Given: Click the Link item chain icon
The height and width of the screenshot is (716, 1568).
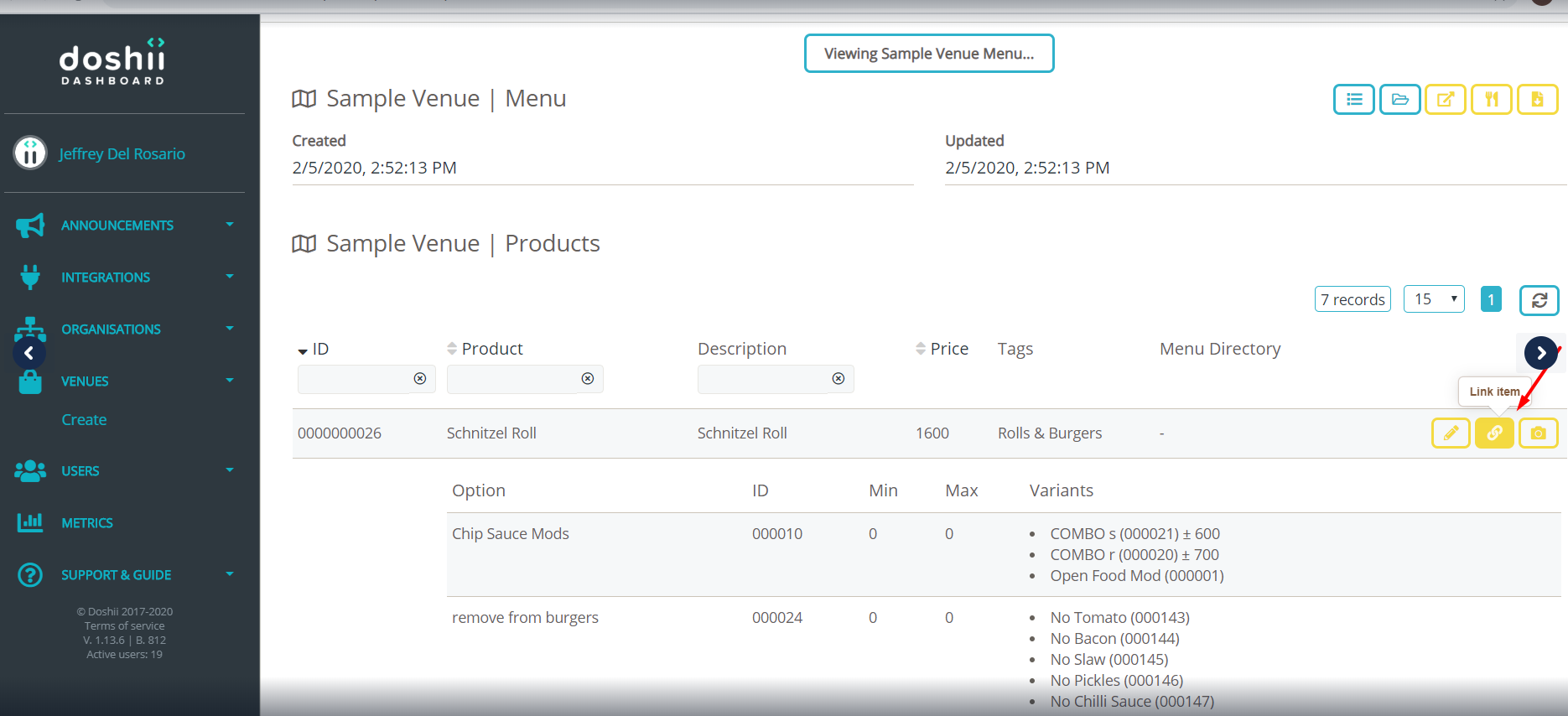Looking at the screenshot, I should point(1494,433).
